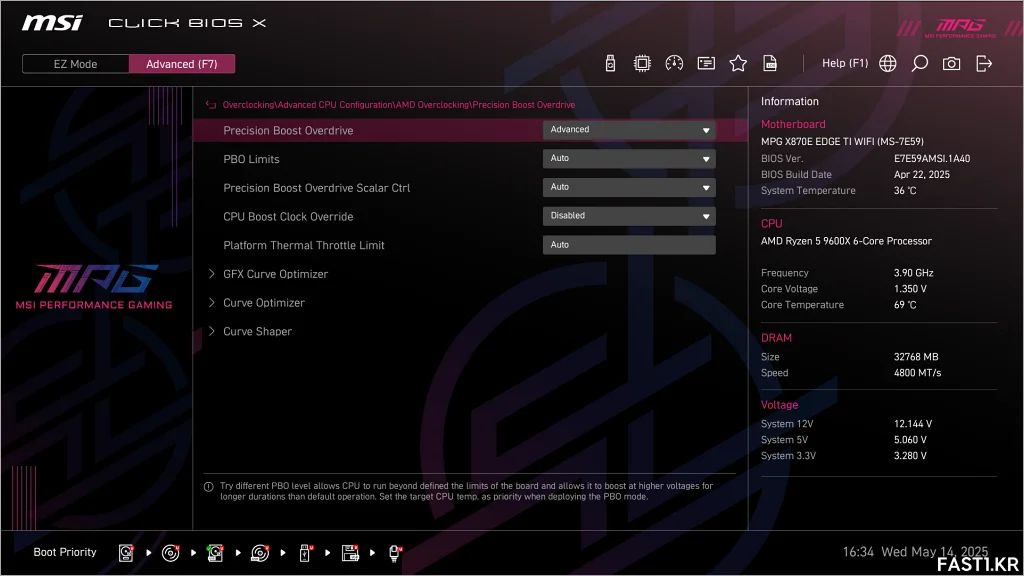Open the PBO Limits dropdown
Screen dimensions: 1024x576
tap(629, 159)
